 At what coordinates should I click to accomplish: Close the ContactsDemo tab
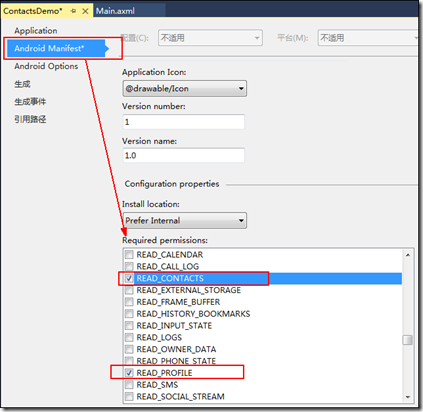[x=85, y=11]
